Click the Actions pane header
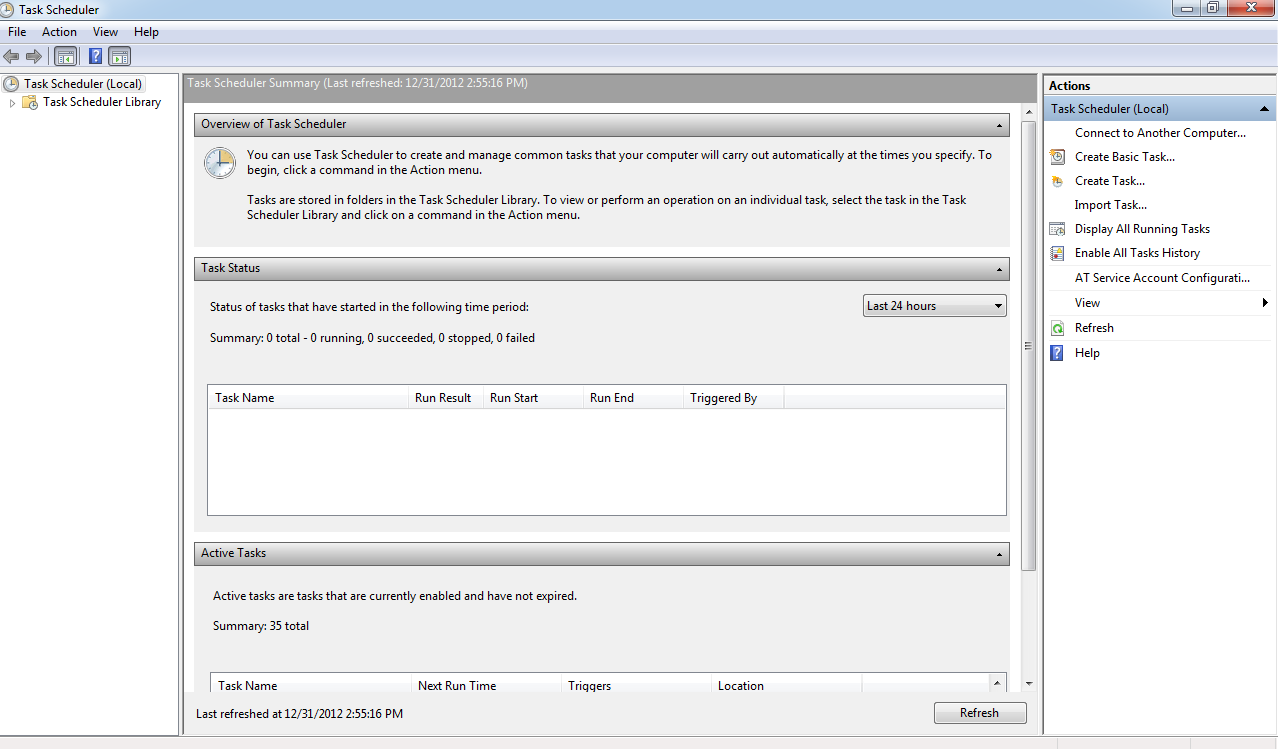The image size is (1278, 749). click(1159, 86)
